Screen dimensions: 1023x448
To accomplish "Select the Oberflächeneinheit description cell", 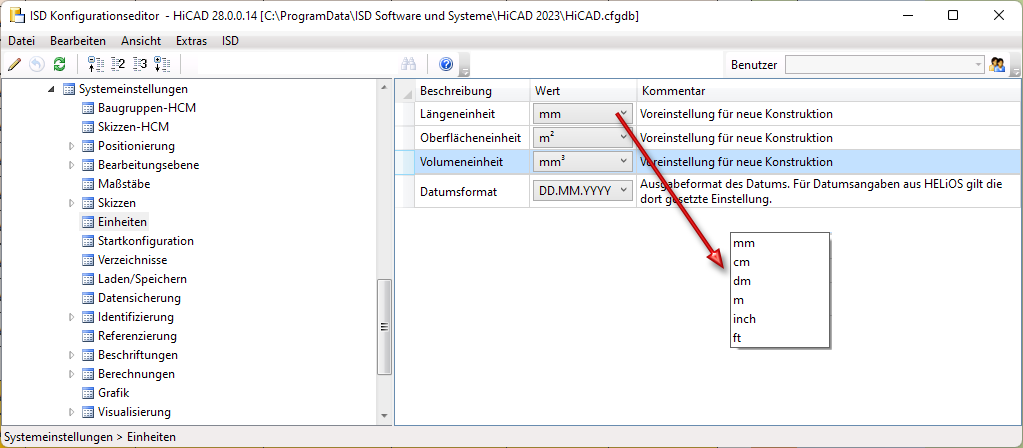I will point(472,138).
